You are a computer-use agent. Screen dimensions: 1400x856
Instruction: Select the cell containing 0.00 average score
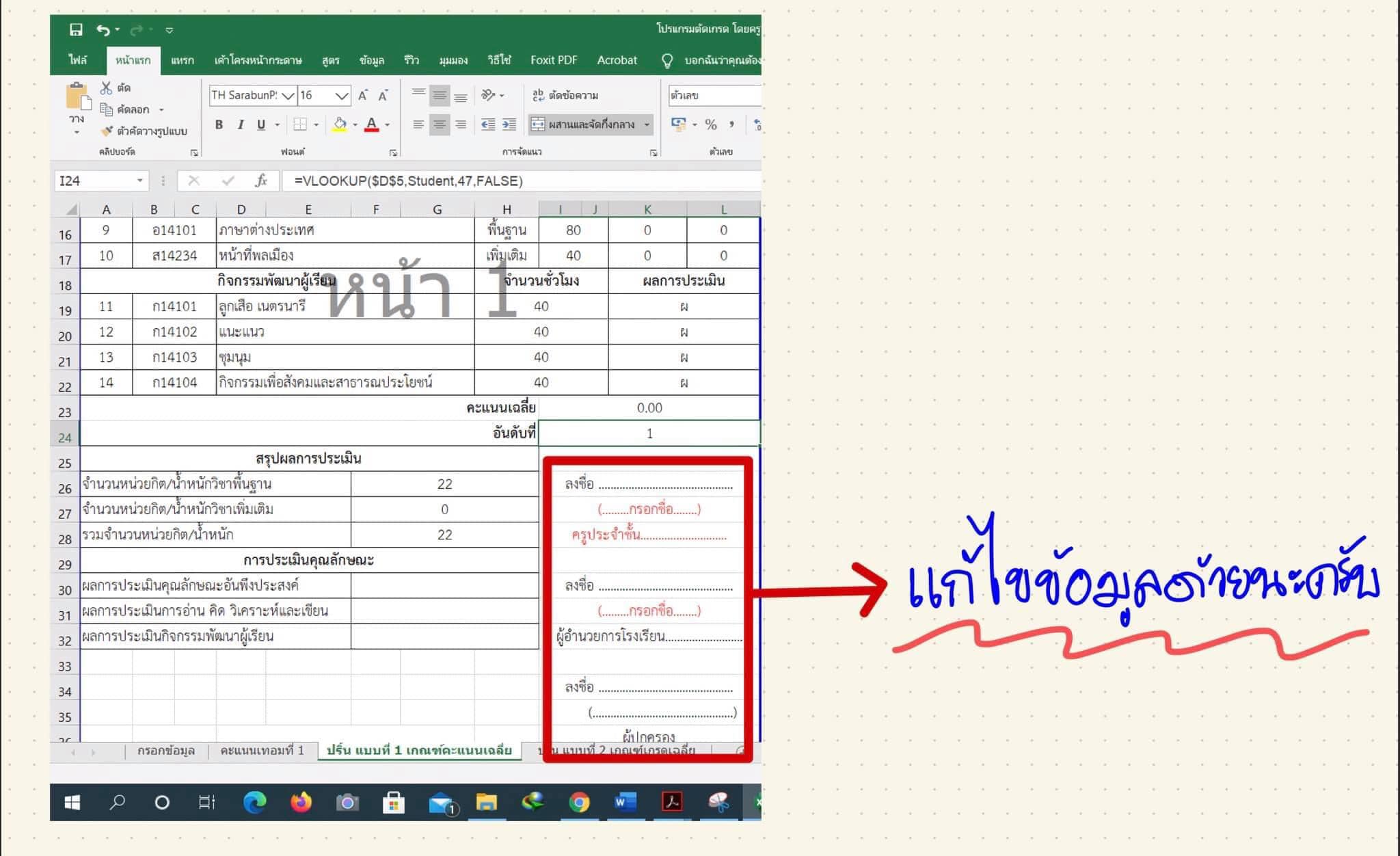pos(649,408)
